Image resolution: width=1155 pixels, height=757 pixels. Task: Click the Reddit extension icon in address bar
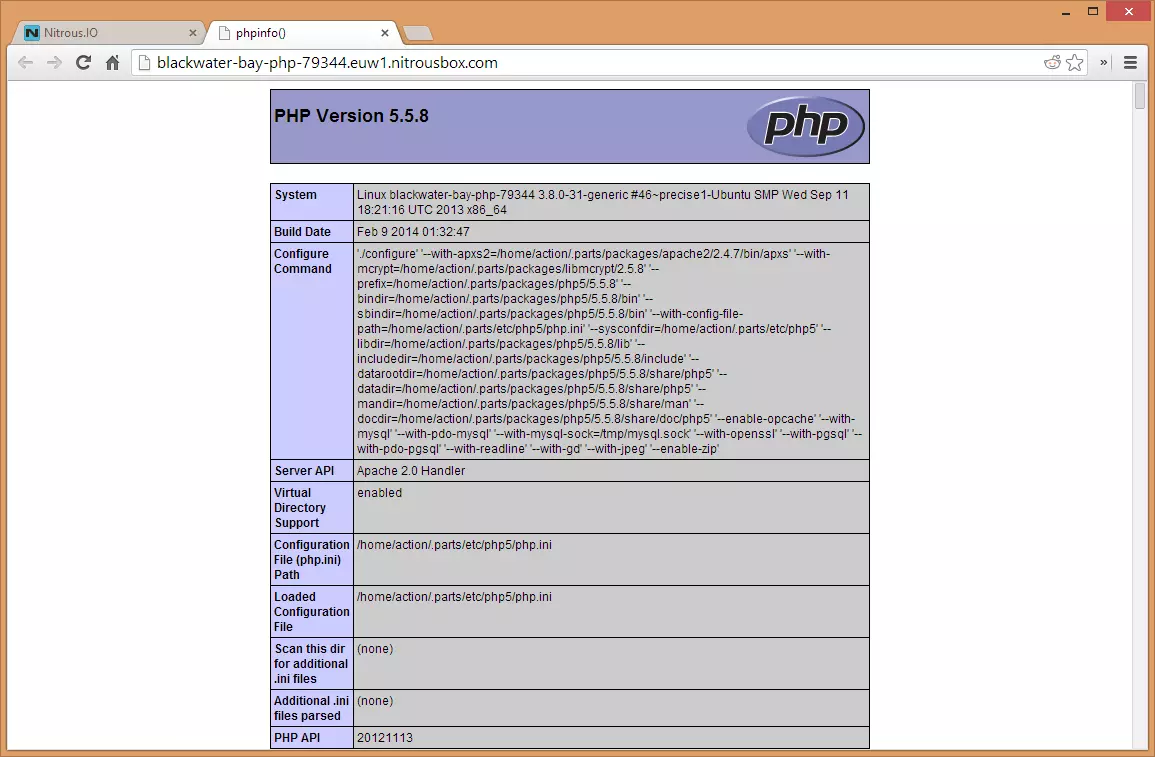(1052, 63)
